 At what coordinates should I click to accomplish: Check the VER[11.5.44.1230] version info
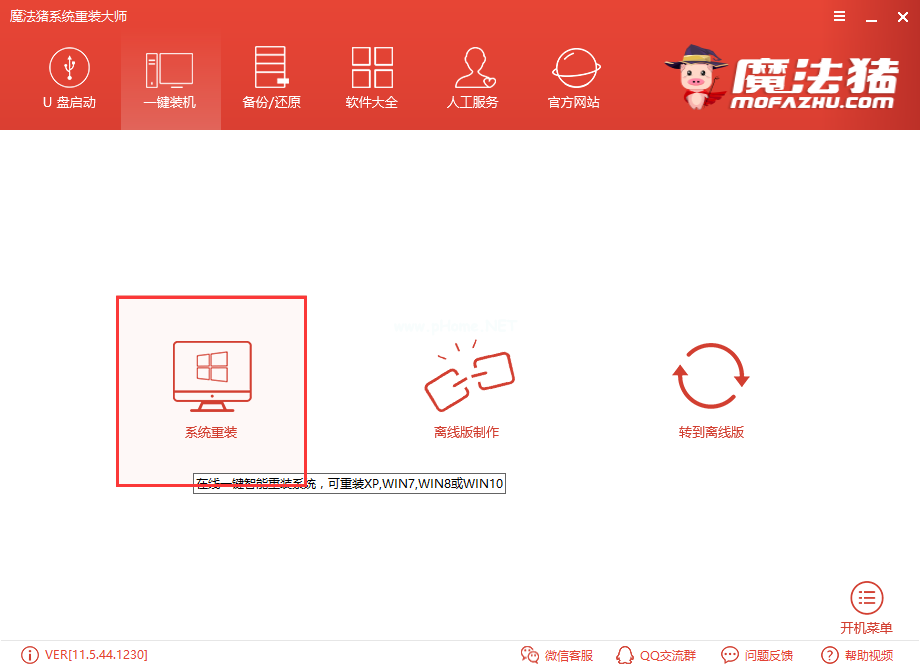click(x=97, y=655)
